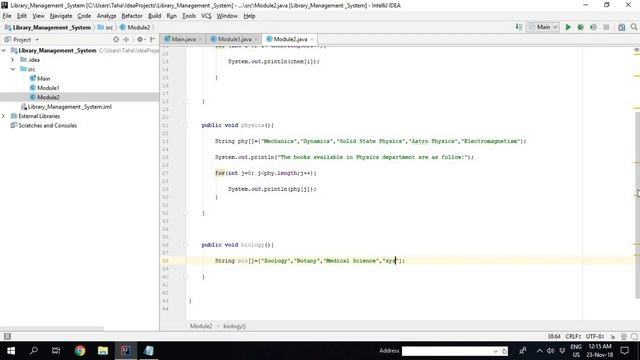Collapse the Library_Management_System root node
The height and width of the screenshot is (360, 640).
tap(4, 51)
